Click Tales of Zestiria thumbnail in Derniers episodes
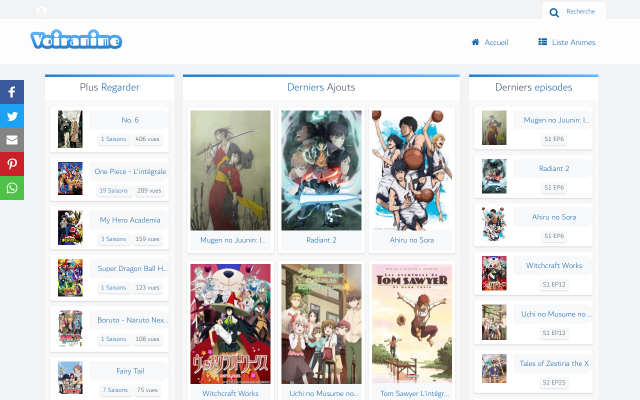 point(494,369)
